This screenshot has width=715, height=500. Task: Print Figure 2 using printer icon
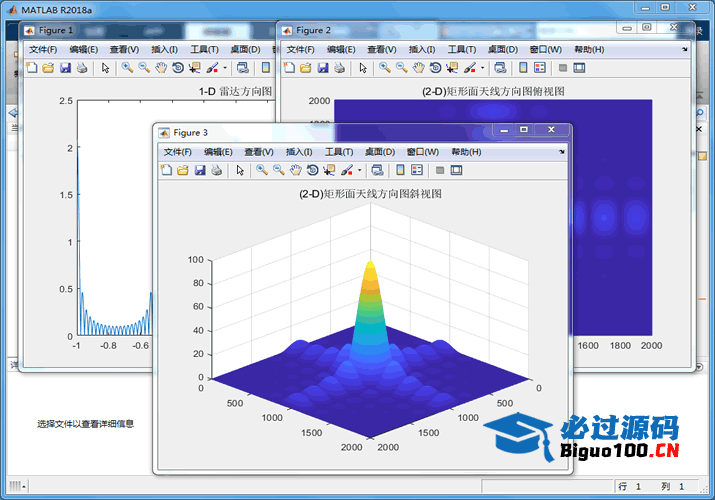pos(340,68)
